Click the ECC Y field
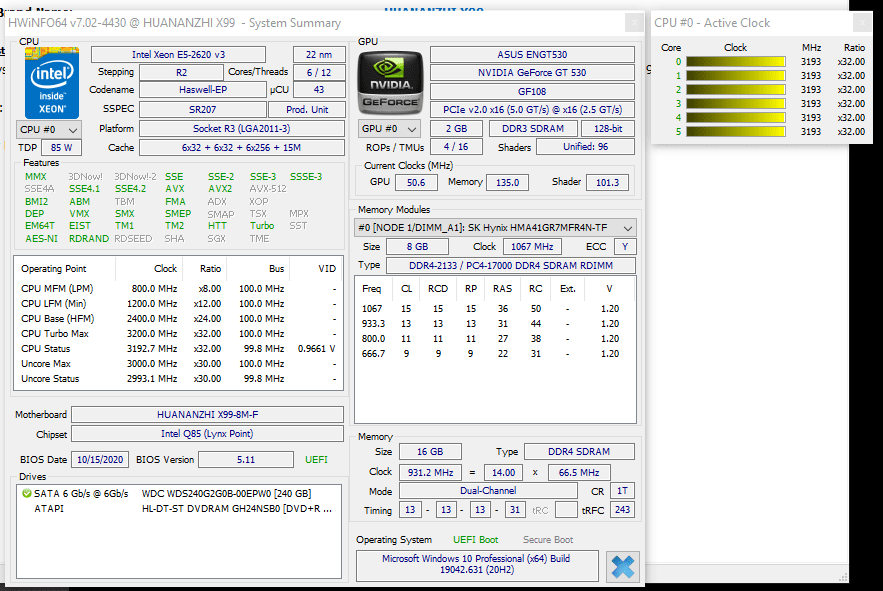The image size is (883, 591). 625,247
